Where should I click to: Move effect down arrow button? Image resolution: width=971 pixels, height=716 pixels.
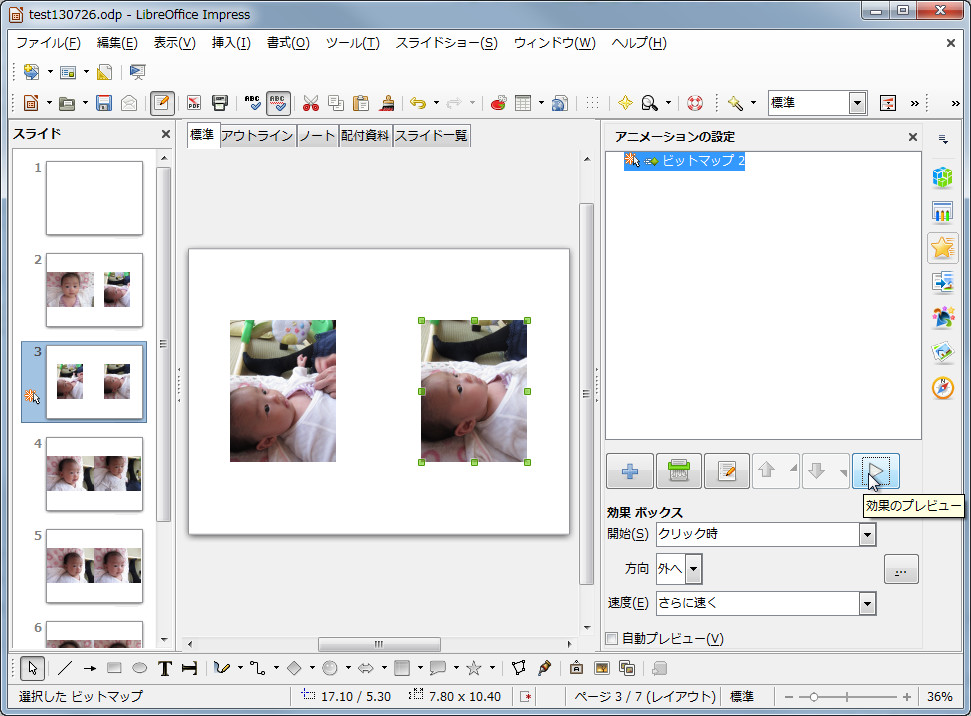pyautogui.click(x=817, y=471)
